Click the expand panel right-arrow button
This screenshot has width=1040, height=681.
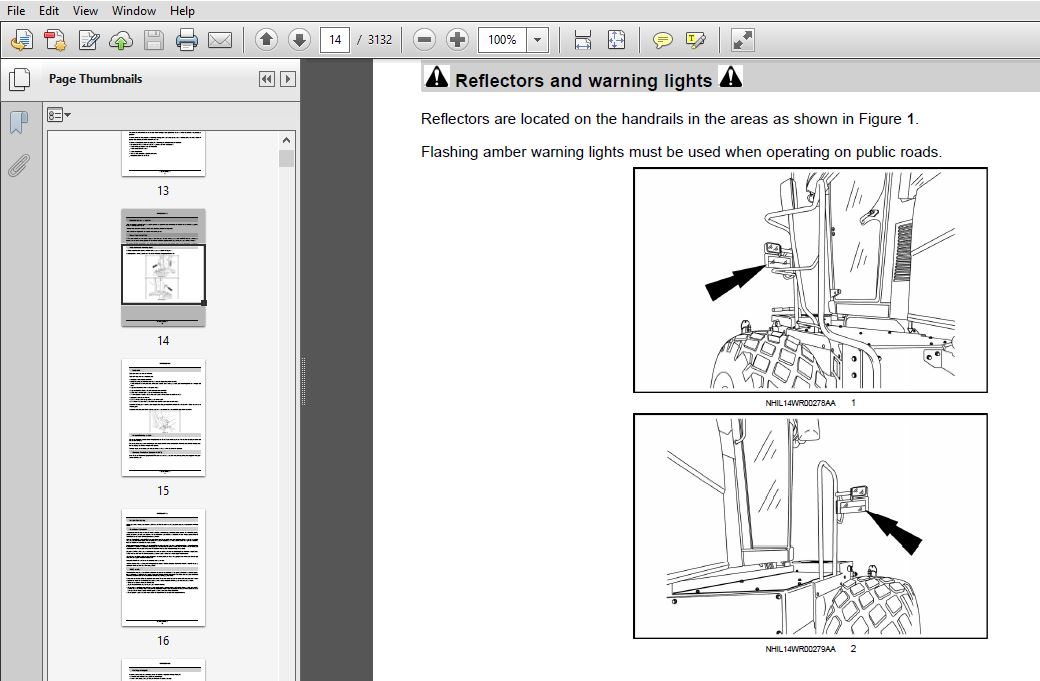click(x=288, y=79)
